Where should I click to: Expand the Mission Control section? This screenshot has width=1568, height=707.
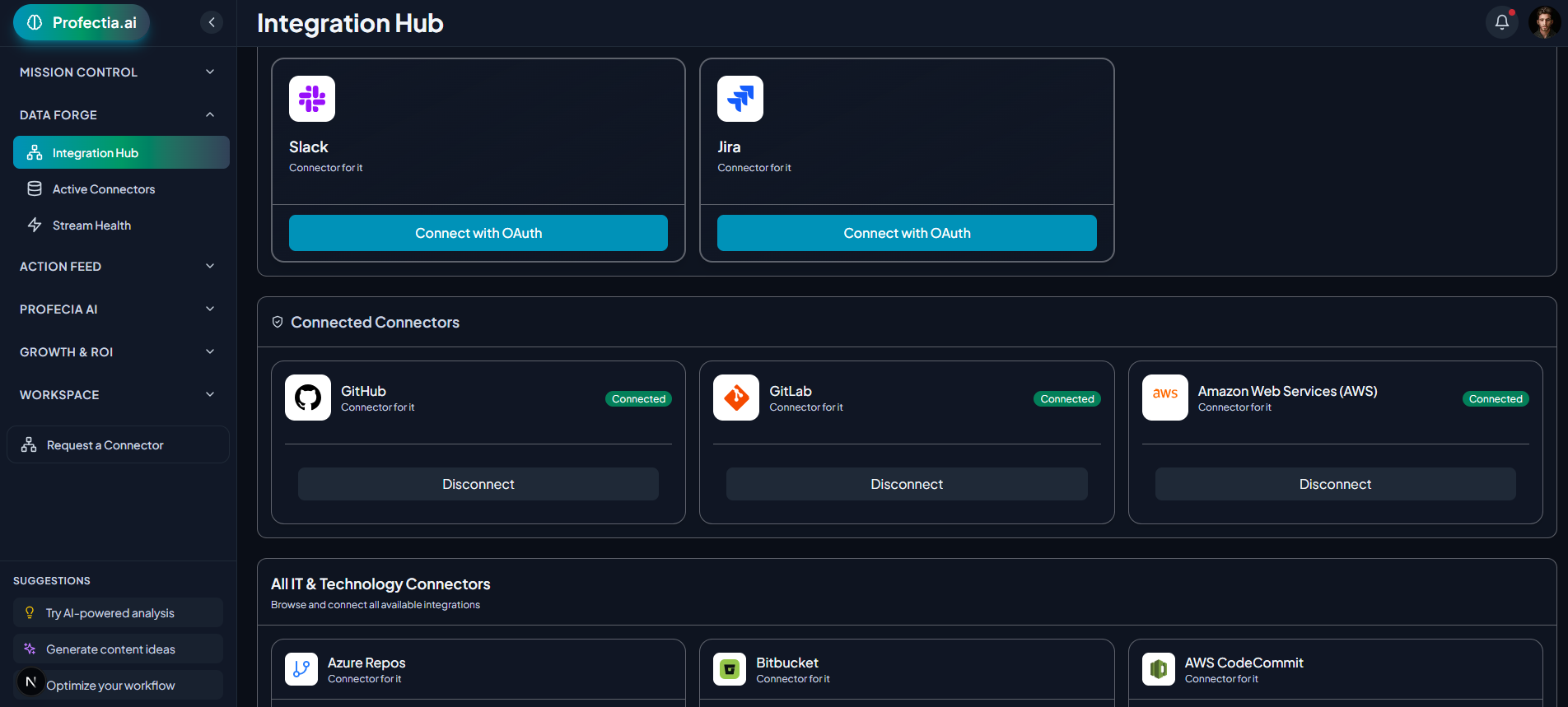pos(118,72)
